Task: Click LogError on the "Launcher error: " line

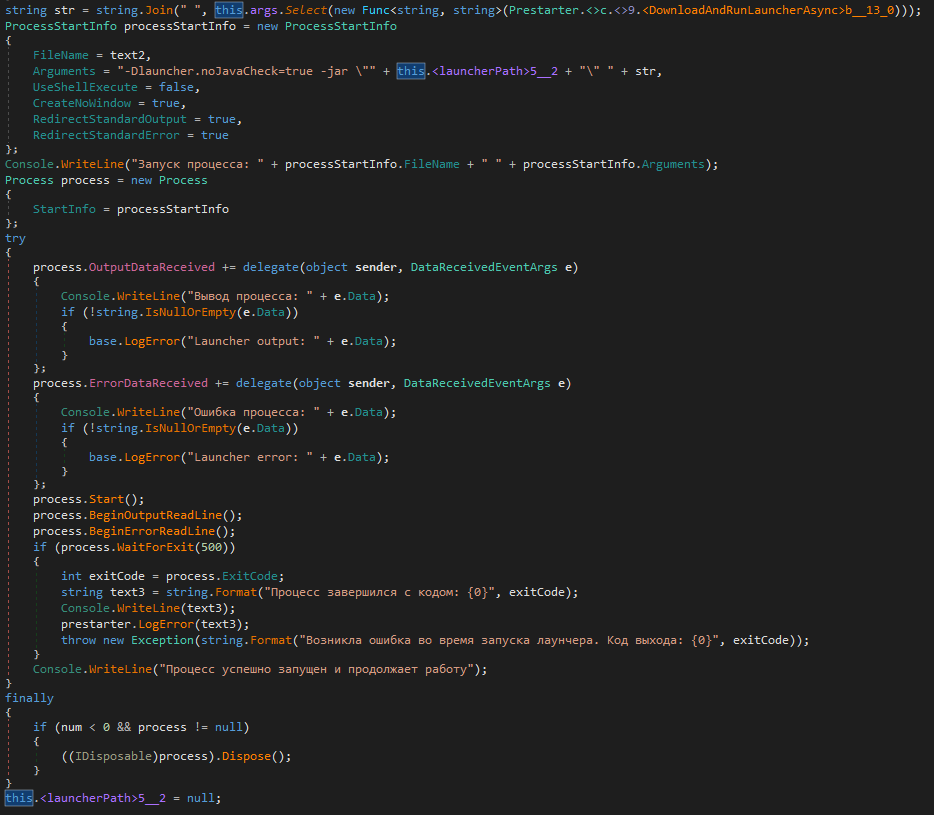Action: pyautogui.click(x=152, y=458)
